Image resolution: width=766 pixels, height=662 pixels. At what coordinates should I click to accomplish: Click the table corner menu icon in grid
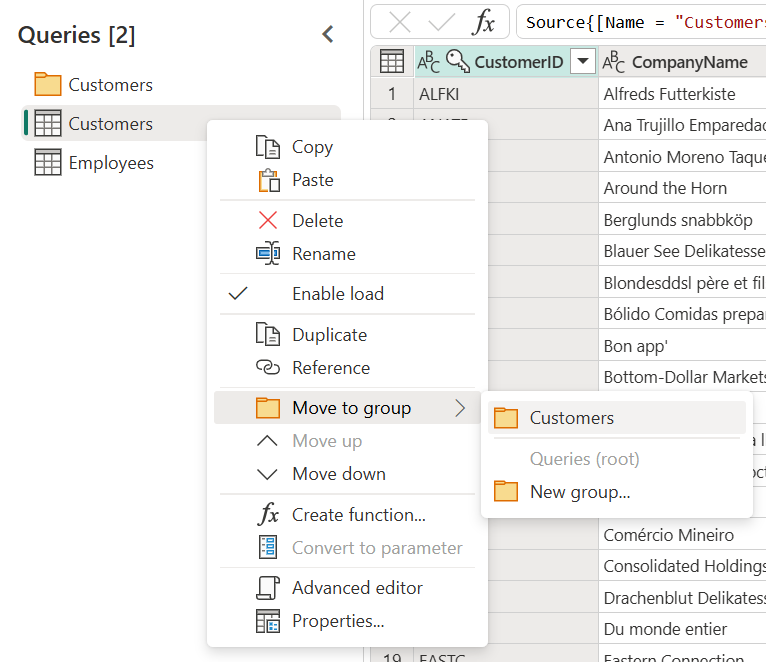(392, 62)
